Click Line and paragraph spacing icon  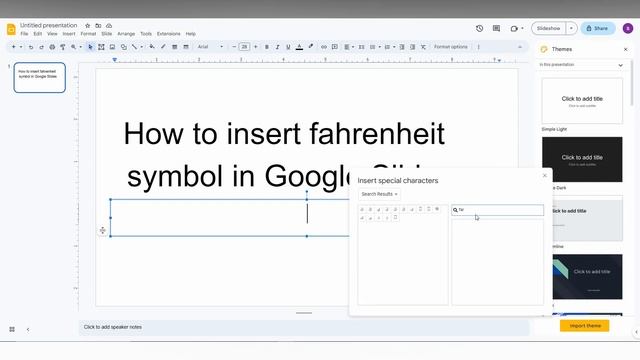pyautogui.click(x=361, y=47)
